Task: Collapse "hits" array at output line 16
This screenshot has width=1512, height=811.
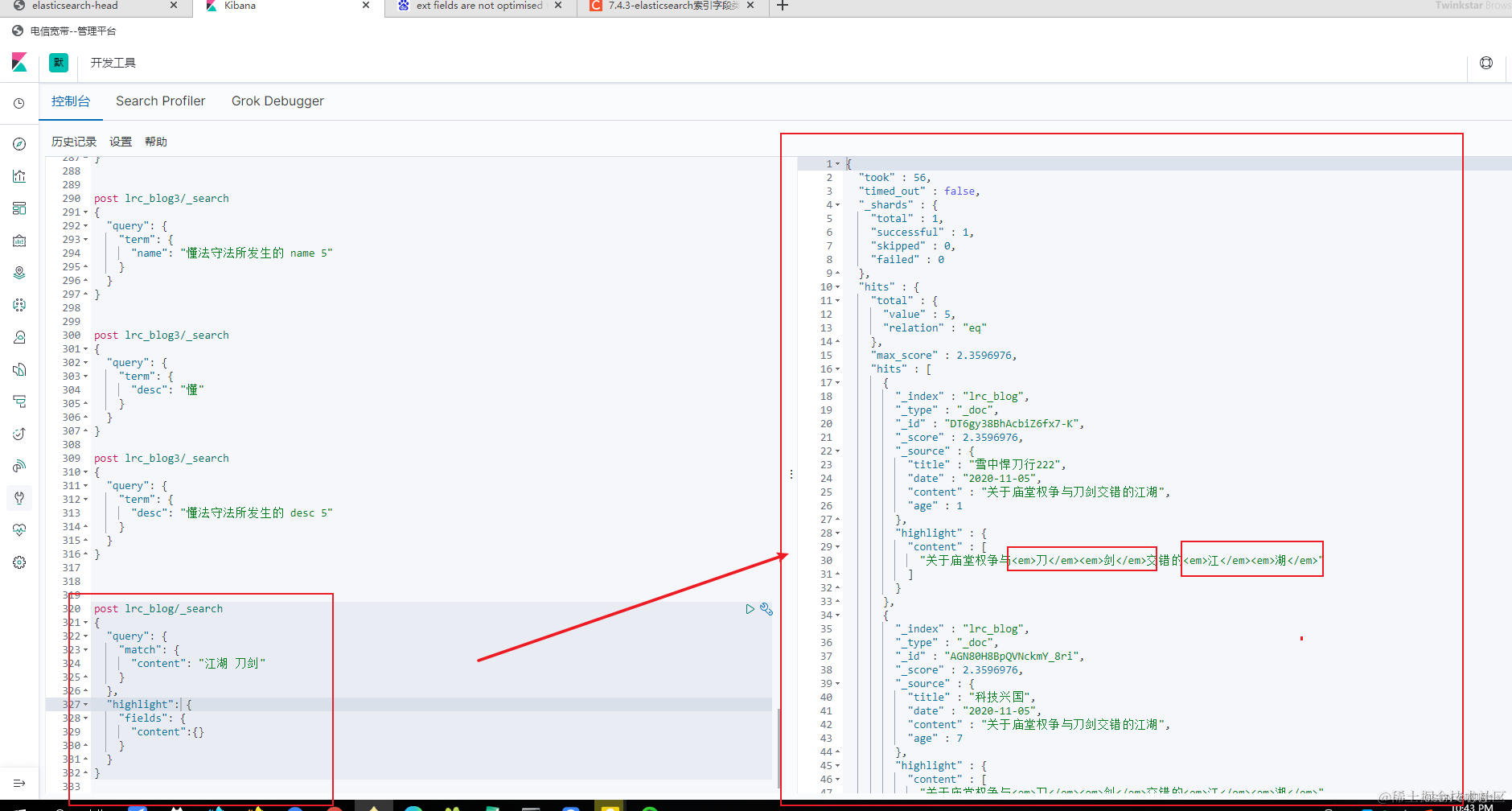Action: click(837, 369)
